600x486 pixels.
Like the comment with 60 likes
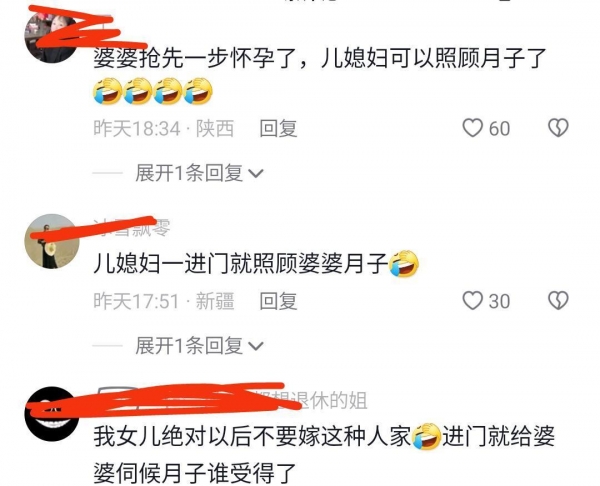tap(473, 128)
